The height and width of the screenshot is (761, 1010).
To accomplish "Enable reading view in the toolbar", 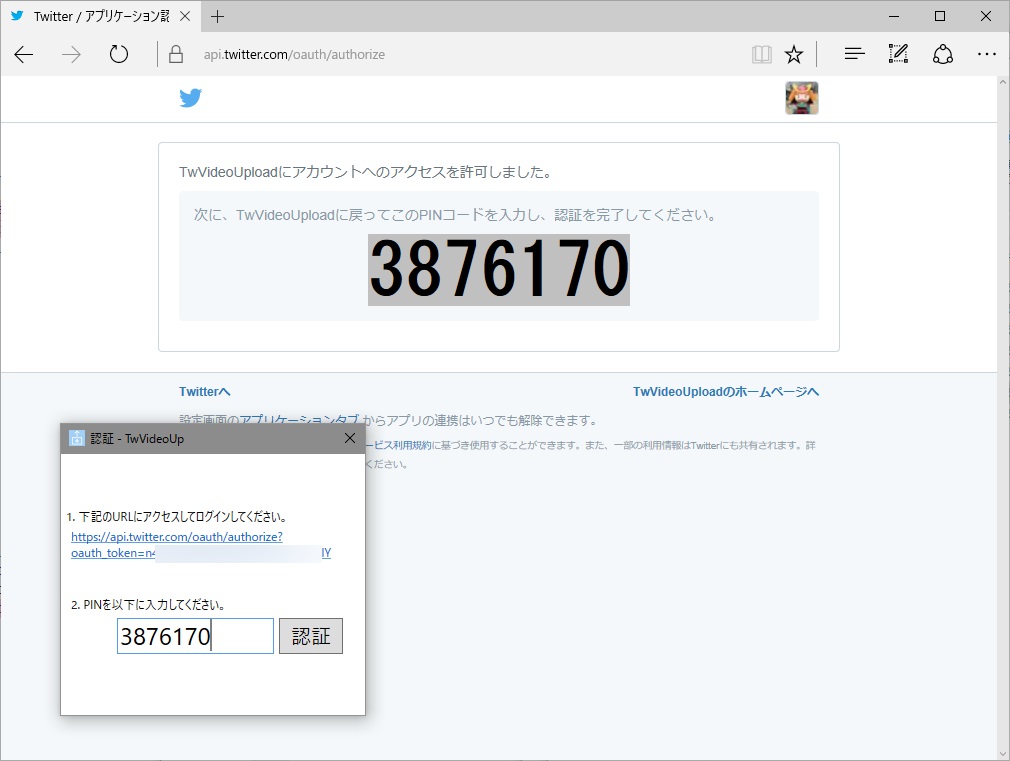I will tap(761, 54).
